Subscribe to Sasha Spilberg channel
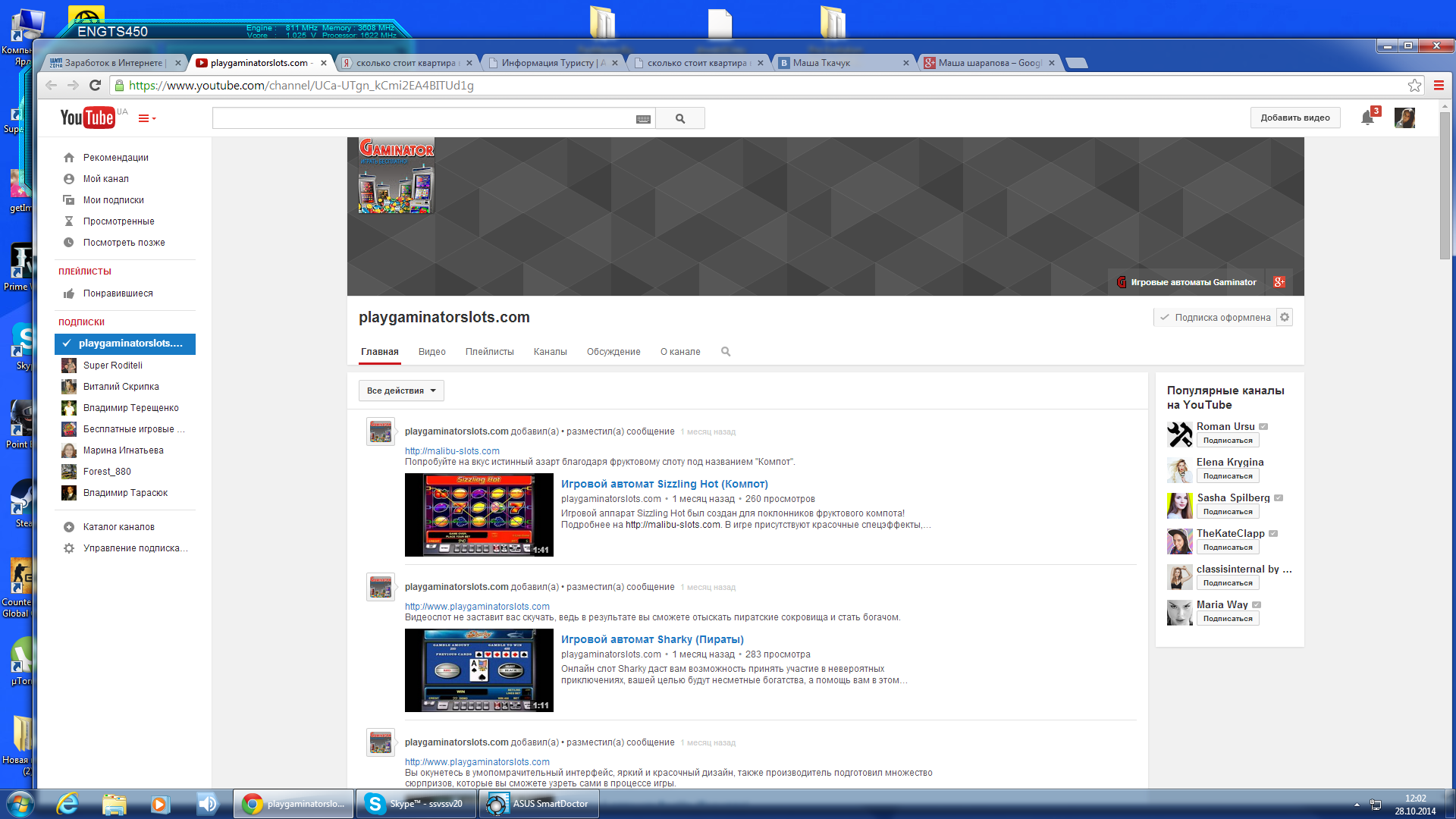 (1227, 512)
